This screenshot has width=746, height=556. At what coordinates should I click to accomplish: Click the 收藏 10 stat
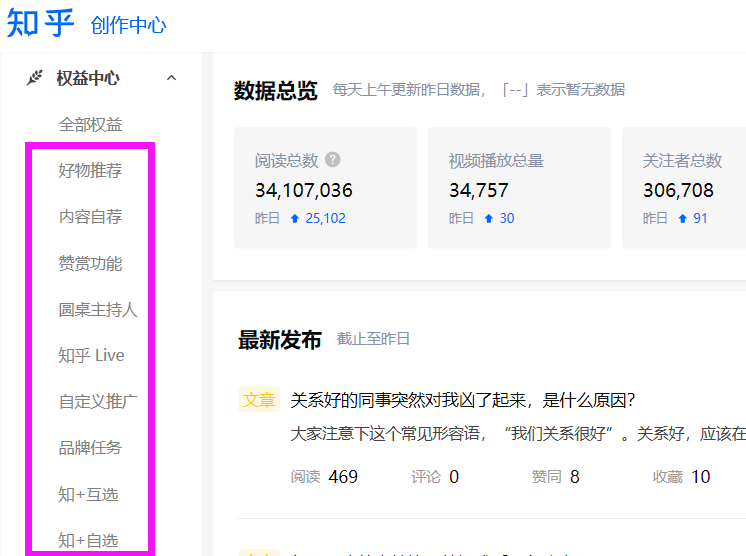coord(682,477)
